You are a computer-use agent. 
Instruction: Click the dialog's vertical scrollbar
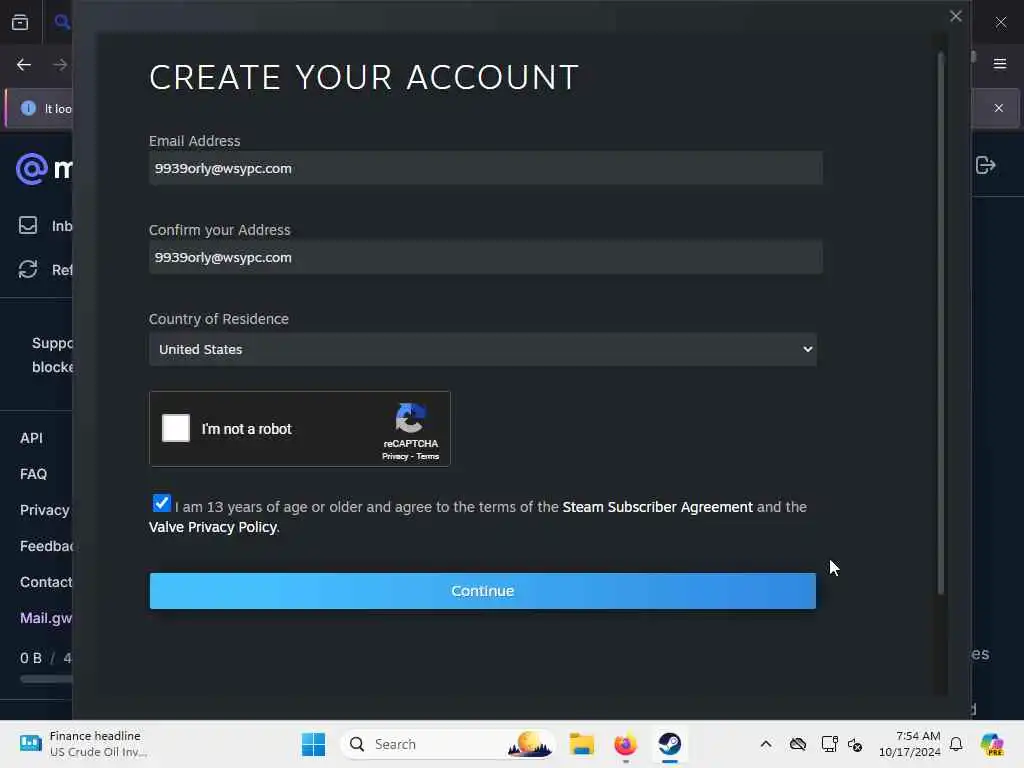pyautogui.click(x=940, y=323)
